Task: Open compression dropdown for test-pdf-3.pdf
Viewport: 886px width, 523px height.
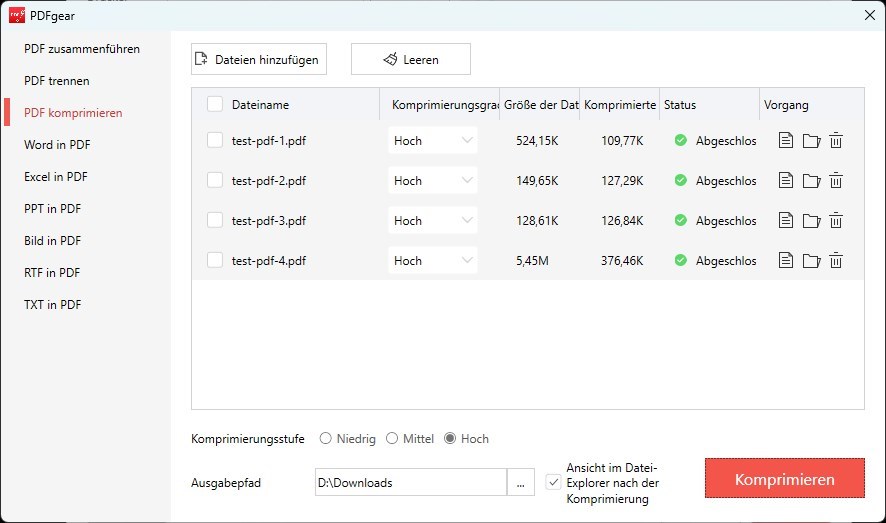Action: point(432,220)
